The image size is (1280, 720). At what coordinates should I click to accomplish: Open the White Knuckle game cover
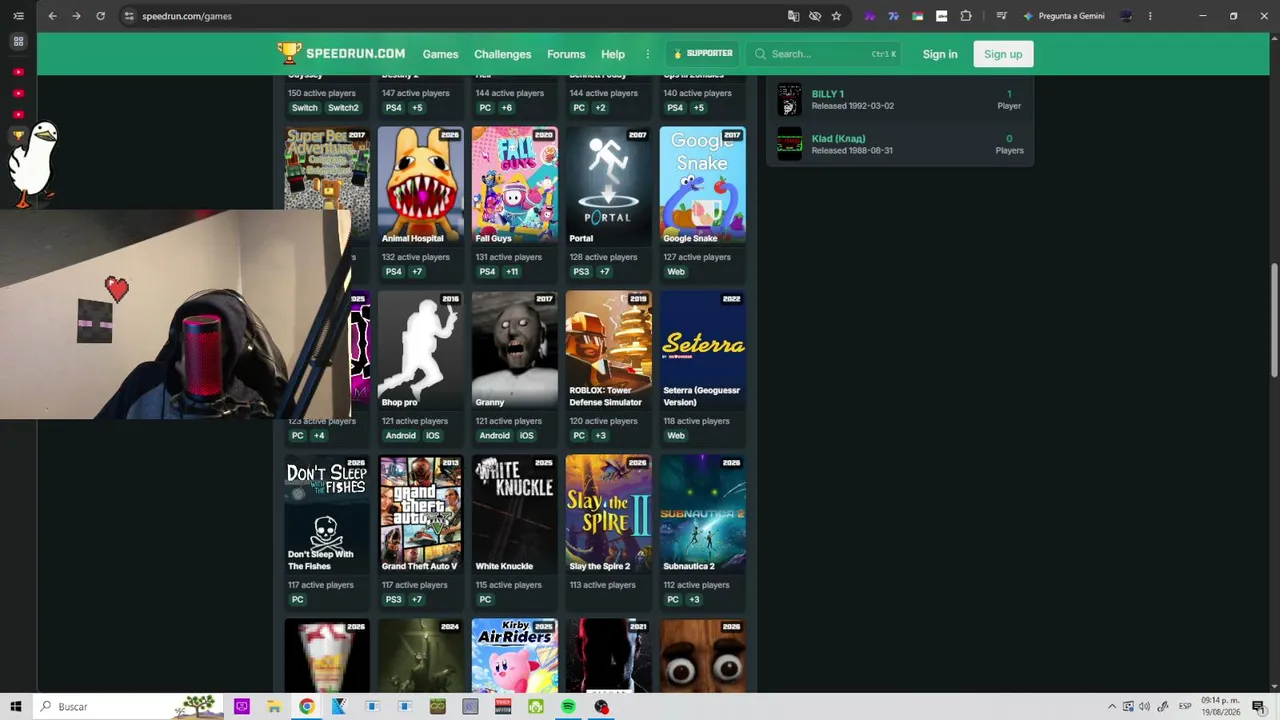[x=515, y=513]
